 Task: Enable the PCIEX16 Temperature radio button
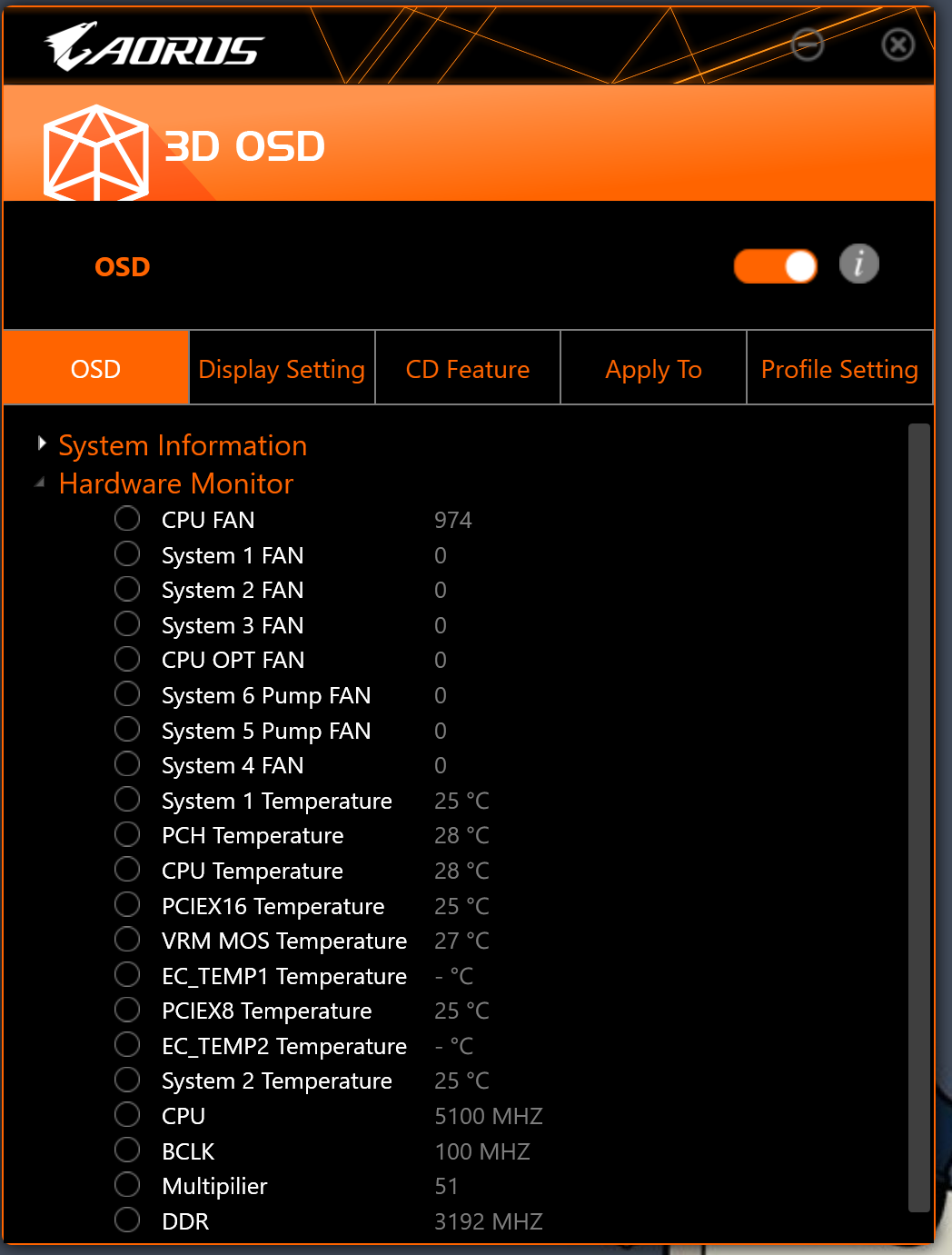coord(127,904)
